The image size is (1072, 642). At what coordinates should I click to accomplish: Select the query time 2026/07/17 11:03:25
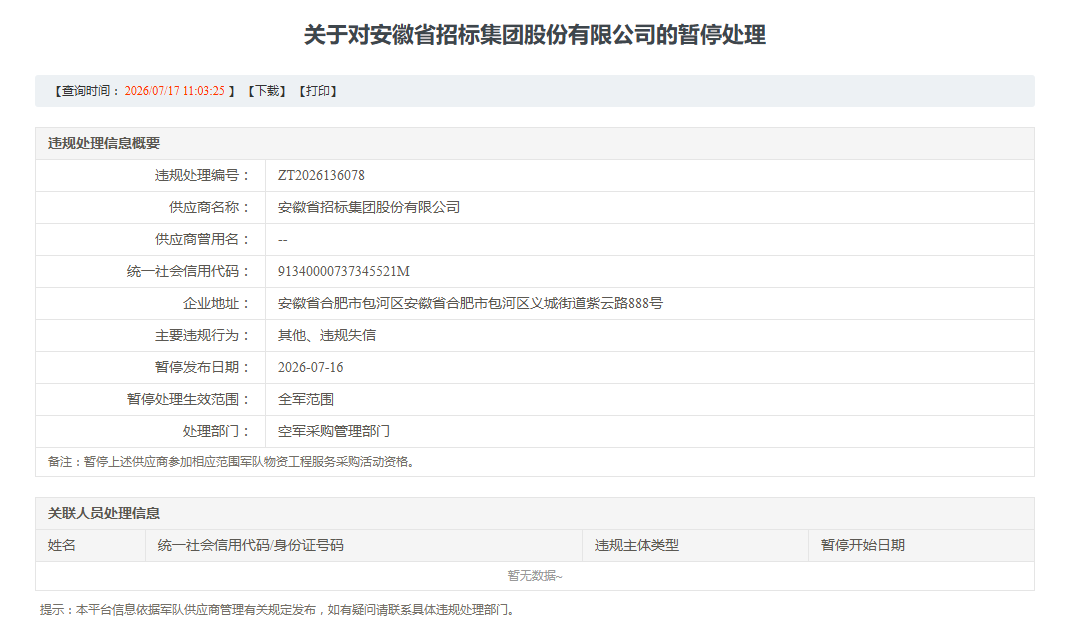(174, 91)
